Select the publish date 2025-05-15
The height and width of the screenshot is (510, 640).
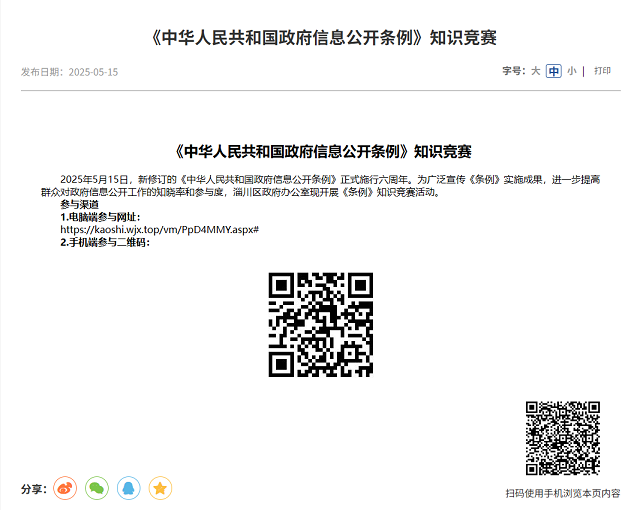[x=93, y=72]
